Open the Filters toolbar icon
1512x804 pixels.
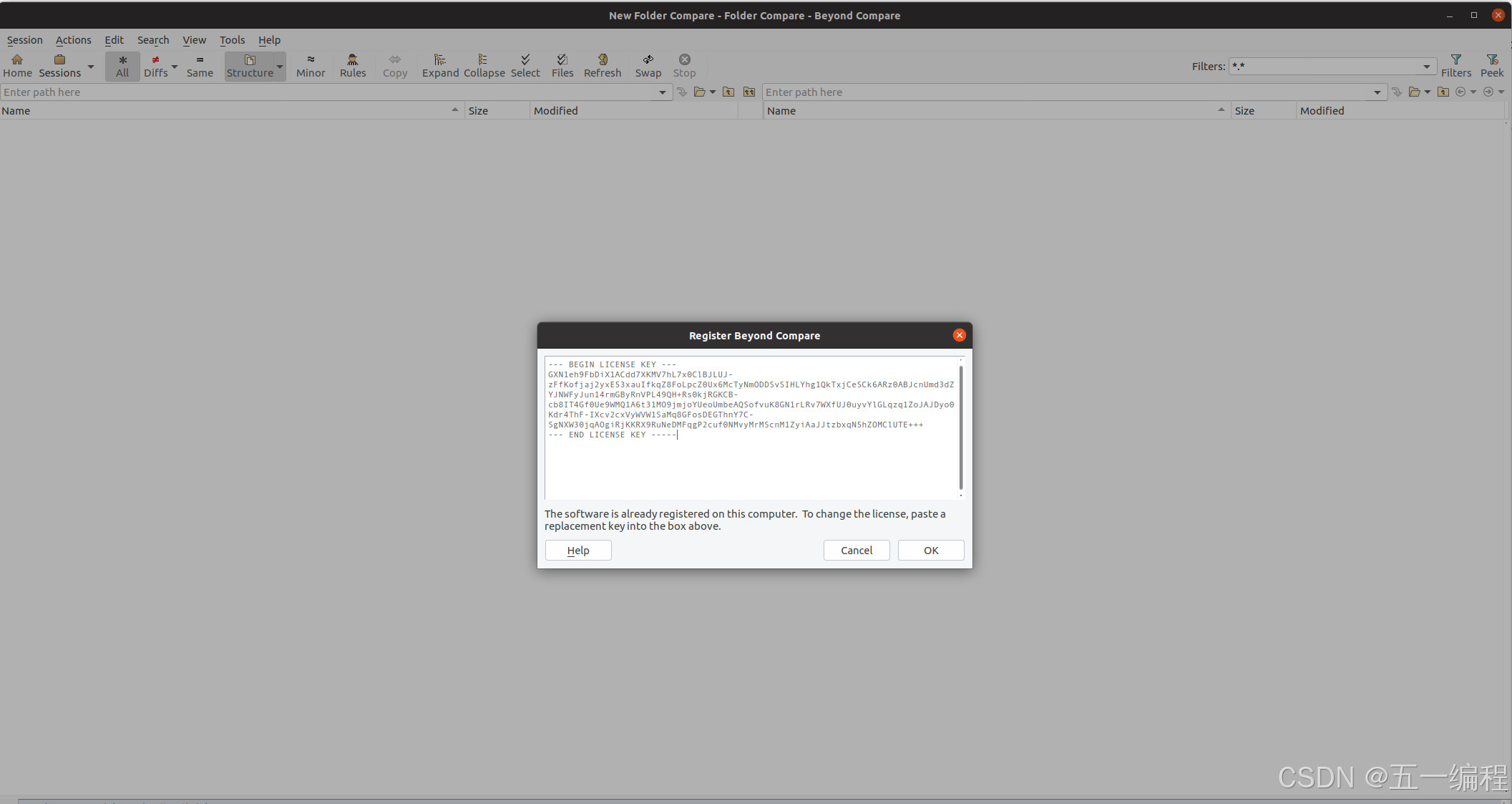(1456, 66)
